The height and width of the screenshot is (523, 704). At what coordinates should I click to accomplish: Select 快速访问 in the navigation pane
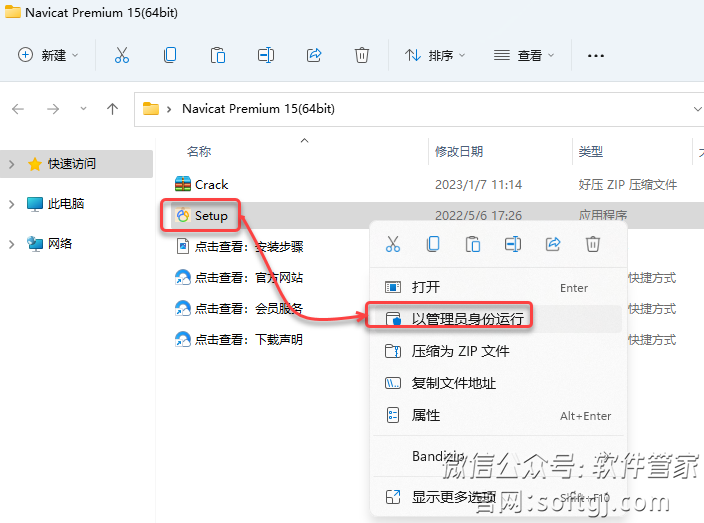[x=71, y=164]
